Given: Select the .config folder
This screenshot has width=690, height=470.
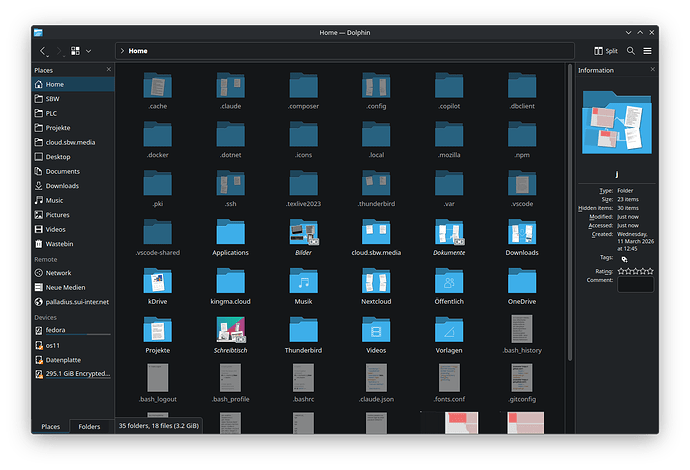Looking at the screenshot, I should [376, 91].
